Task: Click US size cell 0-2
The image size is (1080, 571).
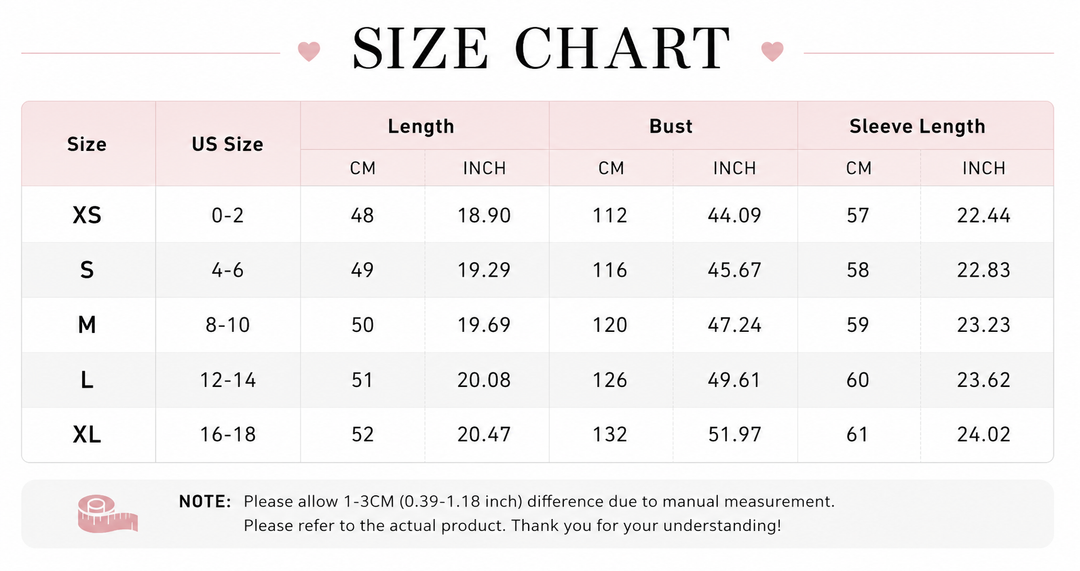Action: click(228, 215)
